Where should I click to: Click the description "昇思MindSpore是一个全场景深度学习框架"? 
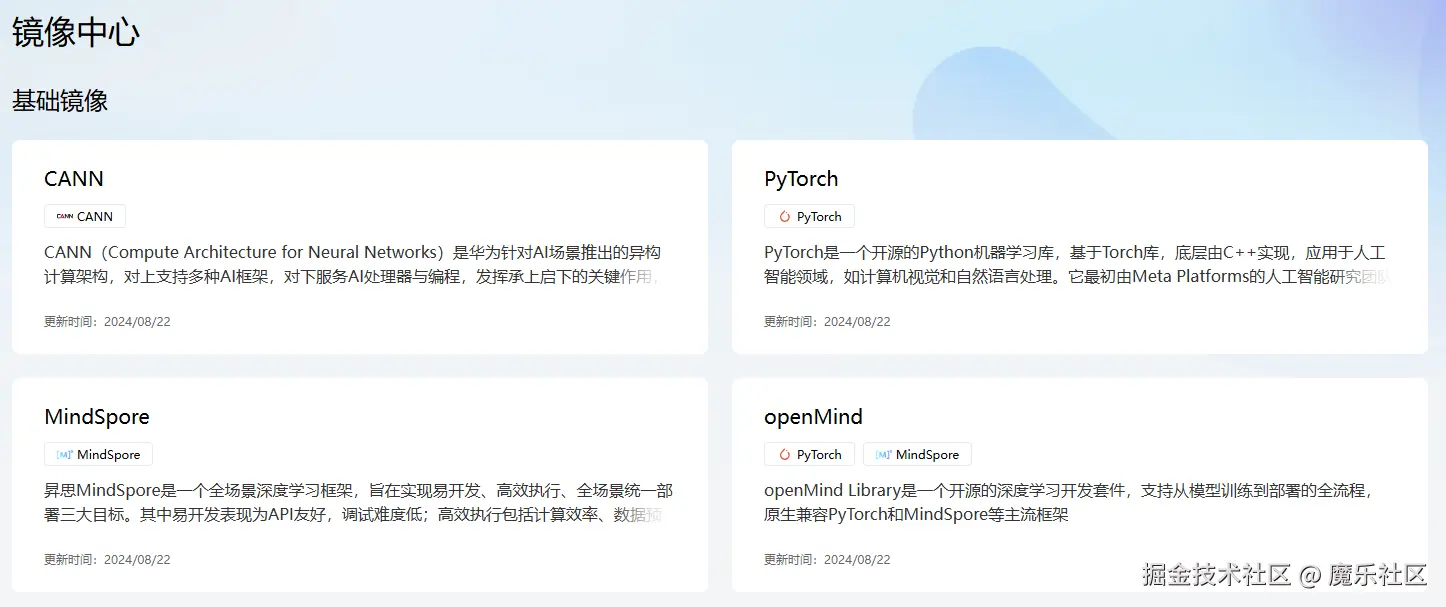click(359, 503)
